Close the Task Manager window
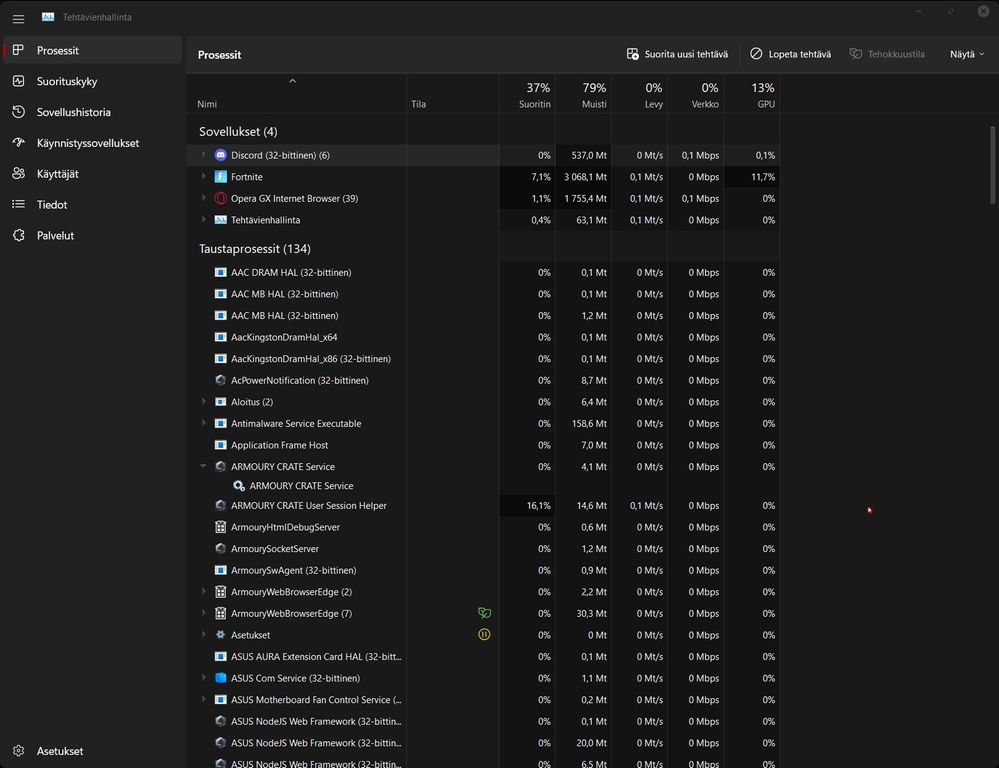999x768 pixels. pos(983,11)
